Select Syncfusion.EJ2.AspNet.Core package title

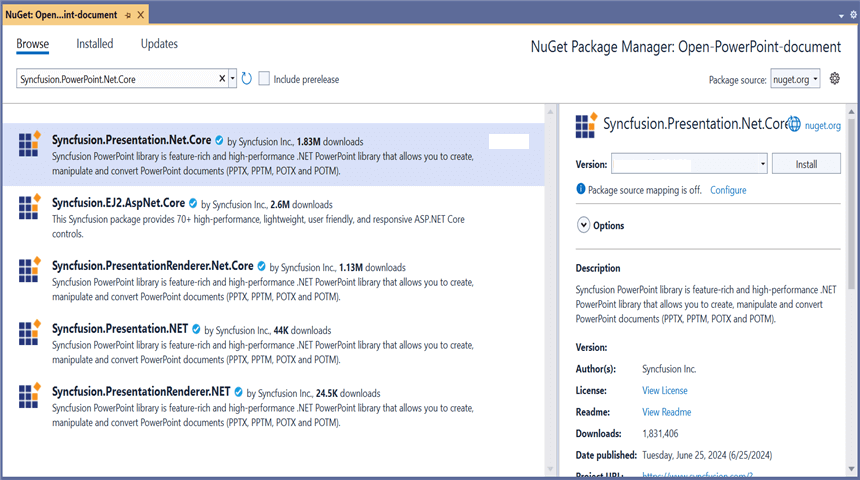(118, 203)
